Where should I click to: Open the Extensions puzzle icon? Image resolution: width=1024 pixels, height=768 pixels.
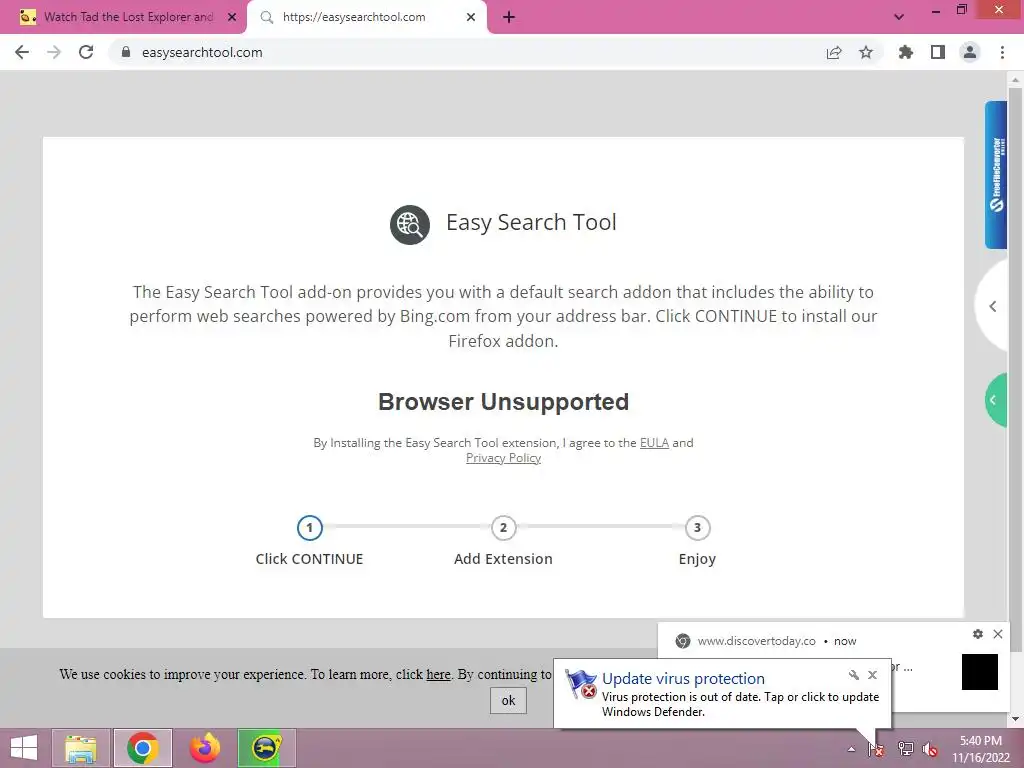[x=906, y=52]
